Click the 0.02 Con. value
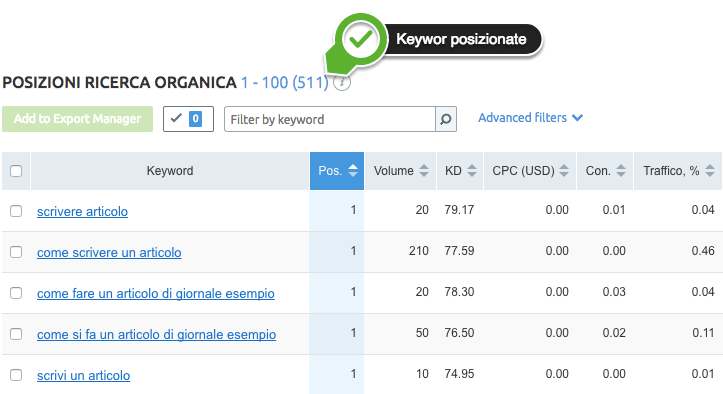723x394 pixels. [x=614, y=333]
